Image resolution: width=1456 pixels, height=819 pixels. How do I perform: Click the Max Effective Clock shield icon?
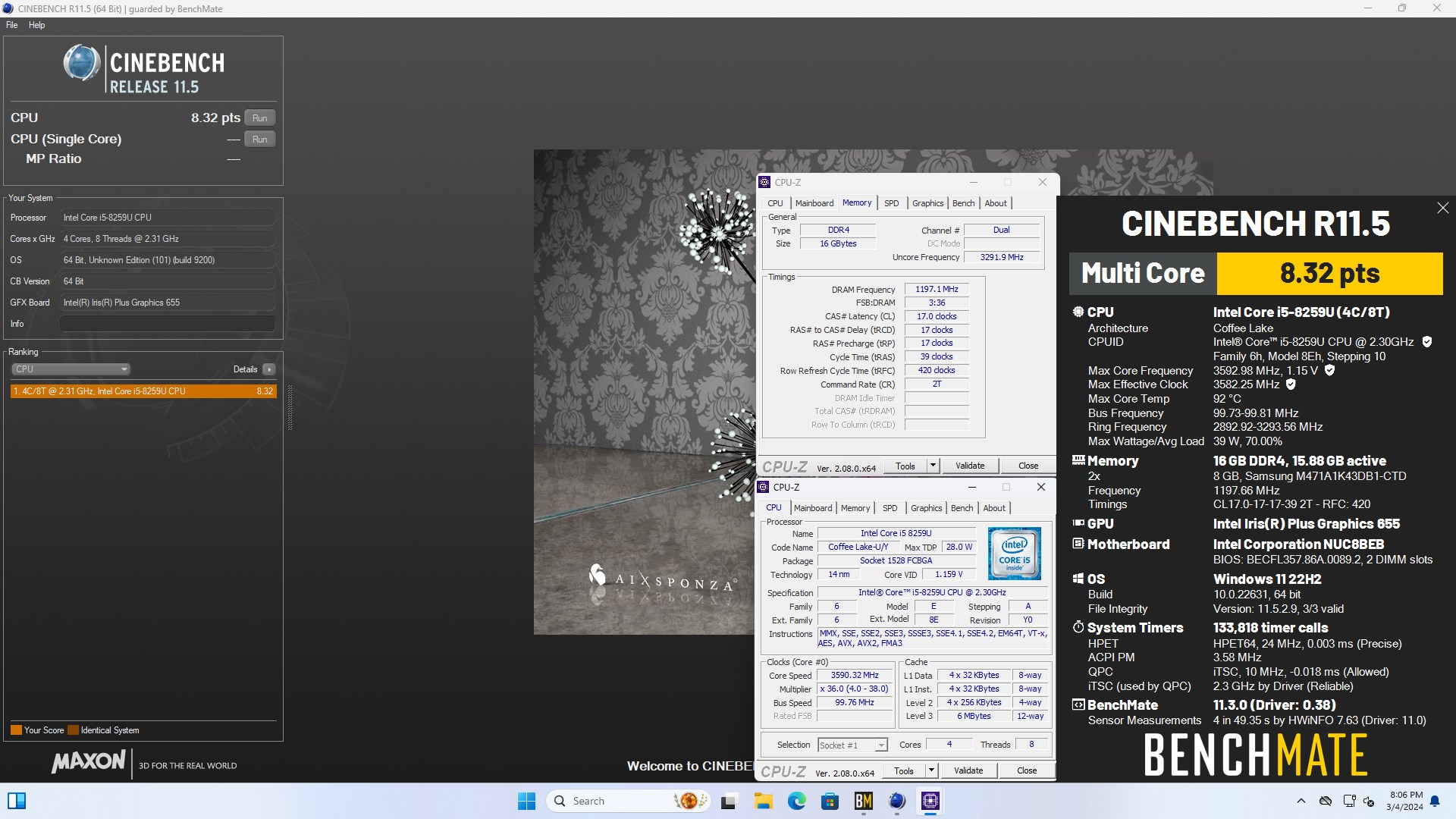pyautogui.click(x=1291, y=384)
